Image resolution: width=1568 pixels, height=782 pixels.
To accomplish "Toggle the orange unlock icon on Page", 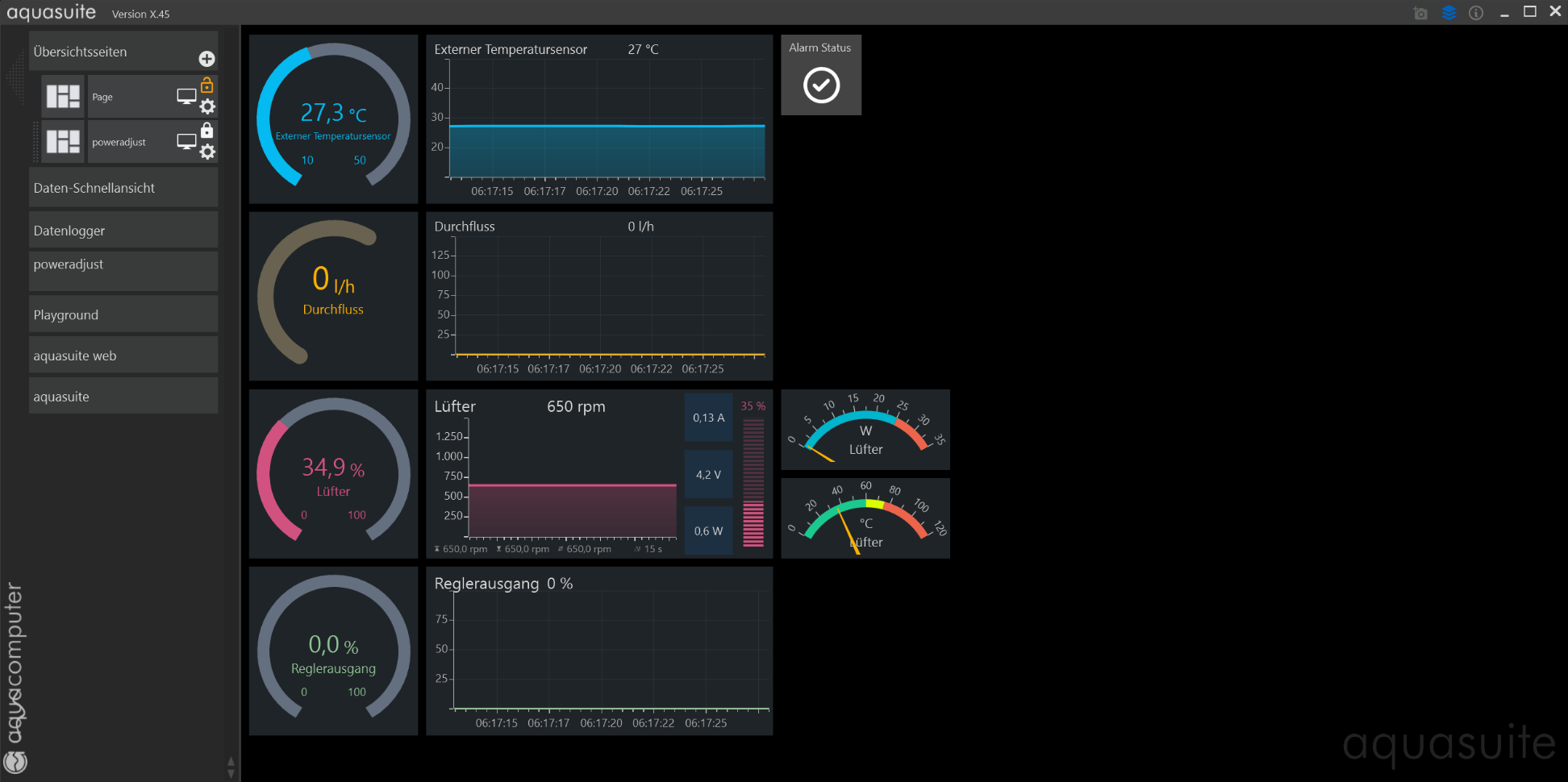I will point(207,85).
